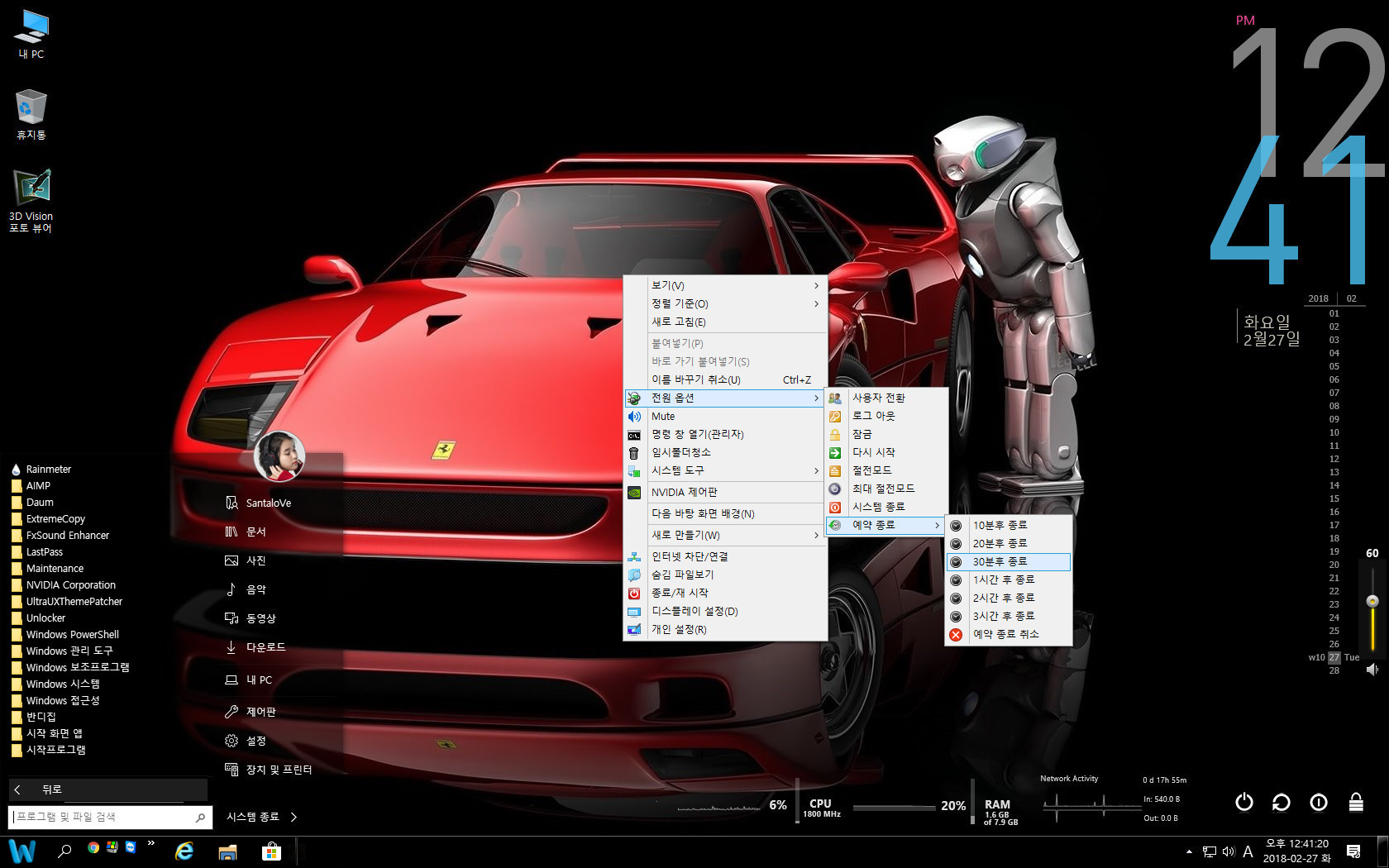1389x868 pixels.
Task: Click the restart icon in Rainmeter dock
Action: [x=1281, y=802]
